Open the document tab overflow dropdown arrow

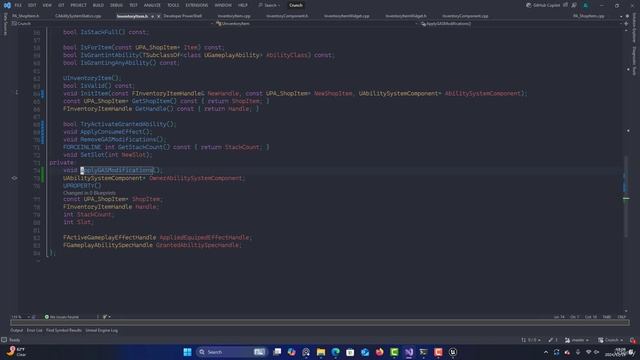[621, 16]
